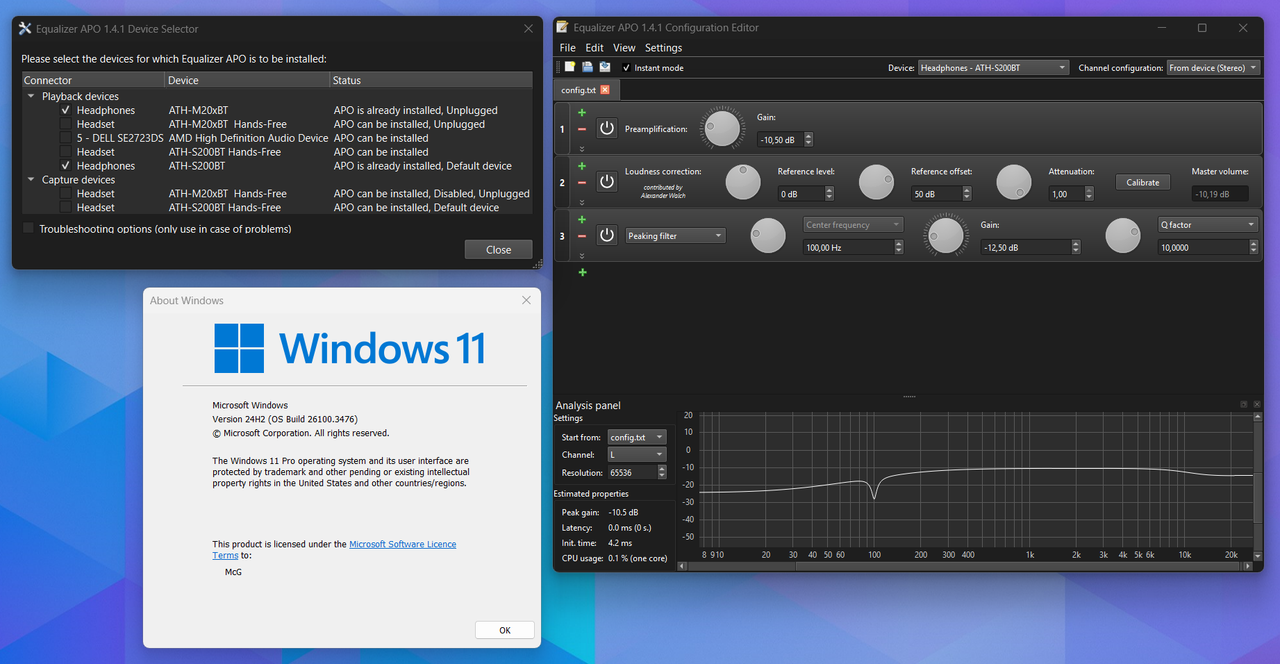Click Configuration Editor title bar app icon
The height and width of the screenshot is (664, 1280).
563,27
